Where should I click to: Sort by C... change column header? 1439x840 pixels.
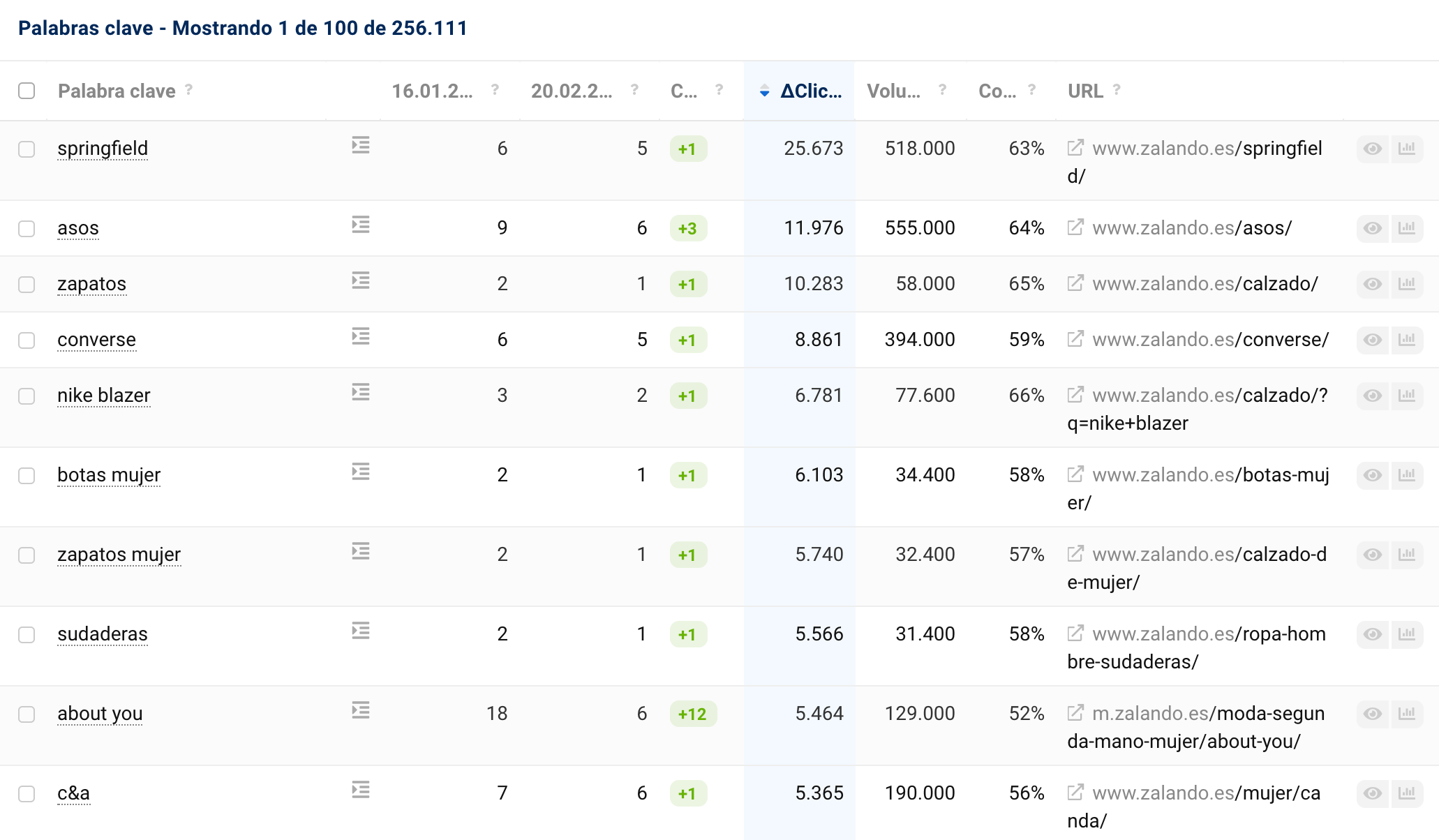click(684, 91)
